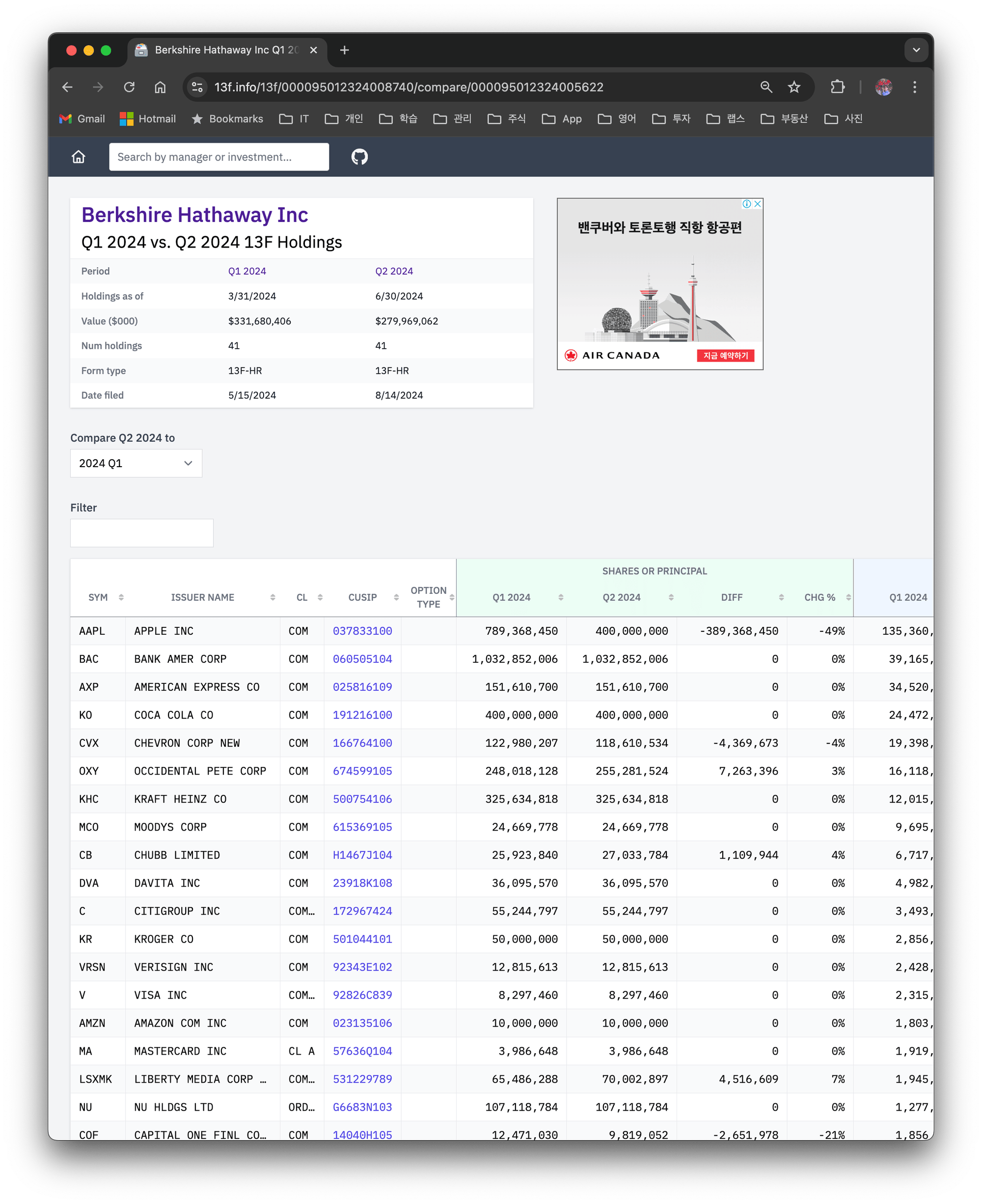Open the browser Extensions puzzle icon
Image resolution: width=982 pixels, height=1204 pixels.
tap(837, 87)
